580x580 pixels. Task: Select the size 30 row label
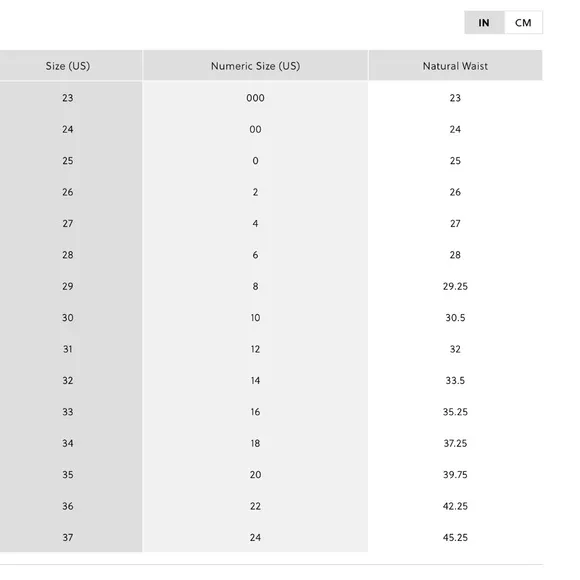pyautogui.click(x=68, y=318)
